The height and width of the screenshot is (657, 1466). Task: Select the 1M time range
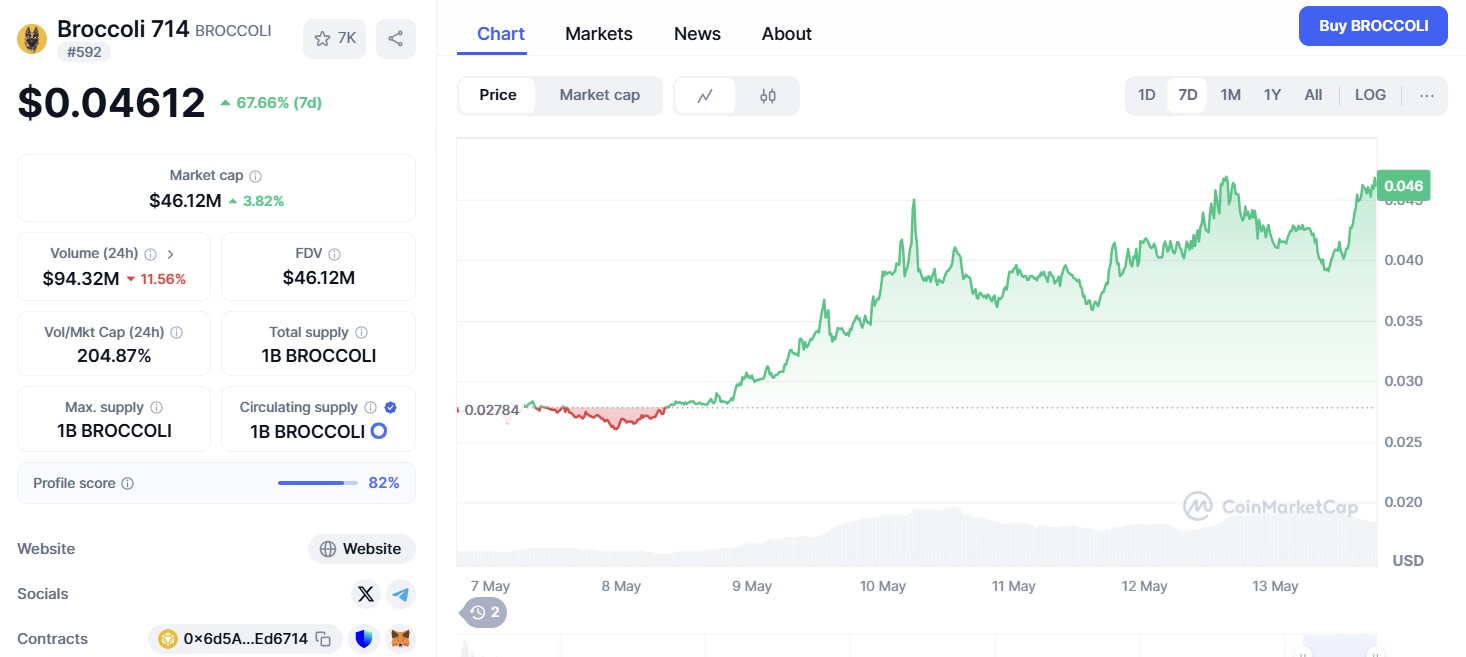click(x=1230, y=95)
